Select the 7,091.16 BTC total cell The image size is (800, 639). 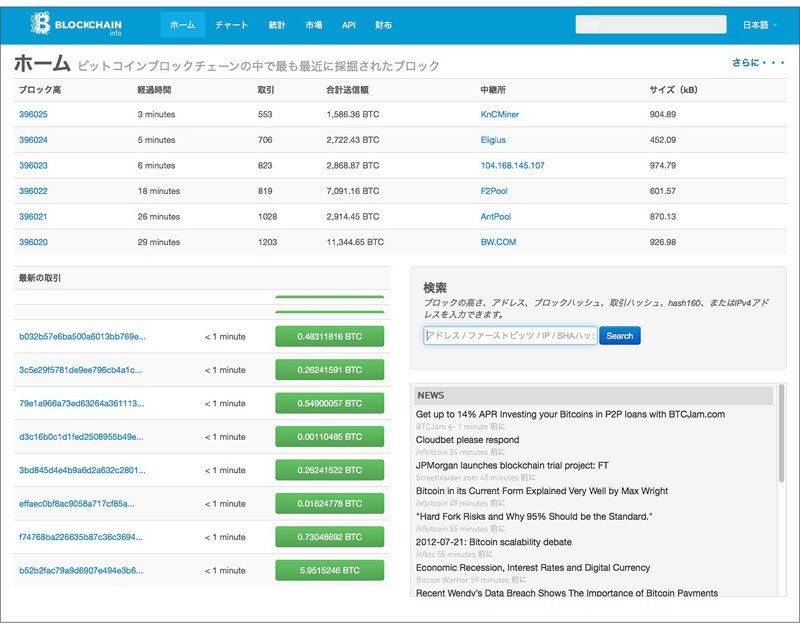click(x=353, y=191)
